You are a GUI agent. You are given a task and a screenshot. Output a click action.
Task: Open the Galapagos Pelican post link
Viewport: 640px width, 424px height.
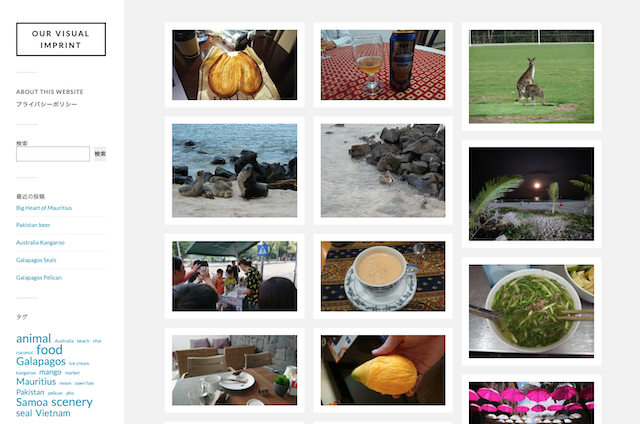click(x=39, y=277)
